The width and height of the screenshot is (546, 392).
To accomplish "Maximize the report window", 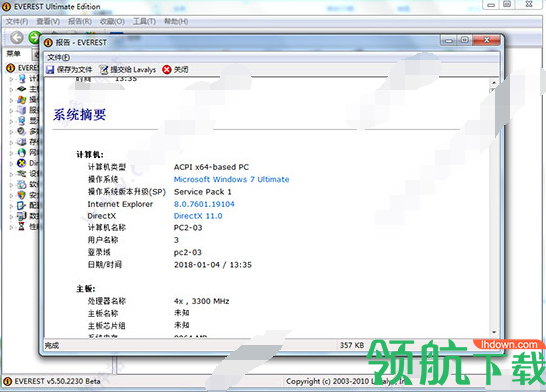I will point(465,40).
